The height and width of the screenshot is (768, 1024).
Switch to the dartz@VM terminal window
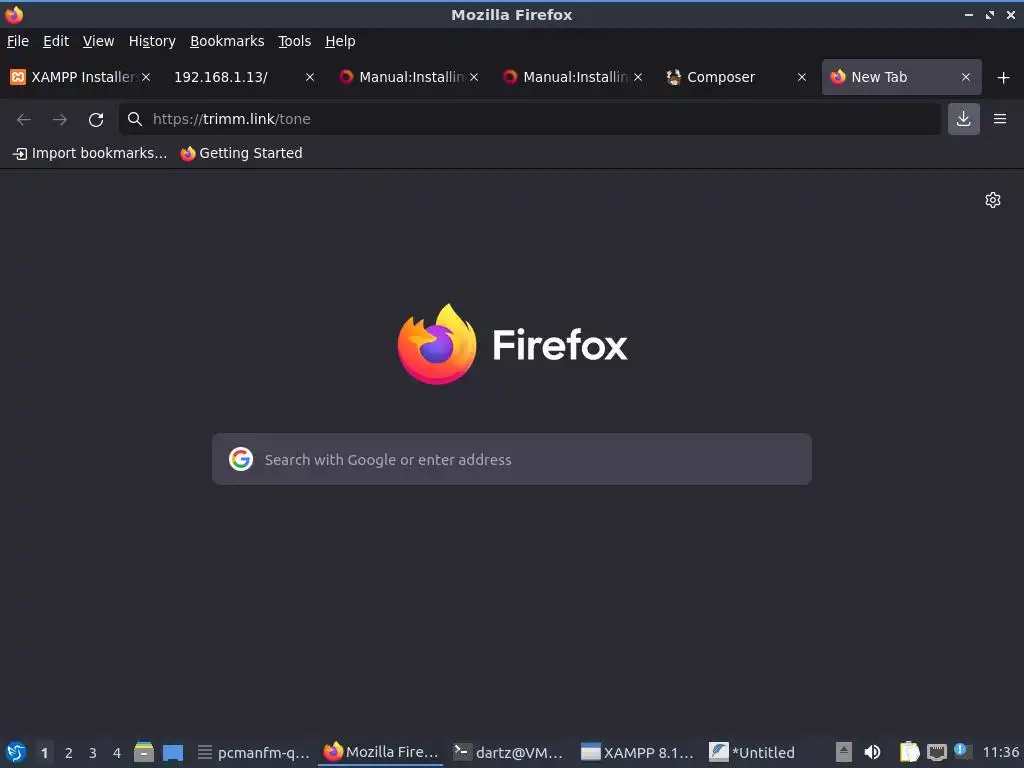click(x=509, y=752)
